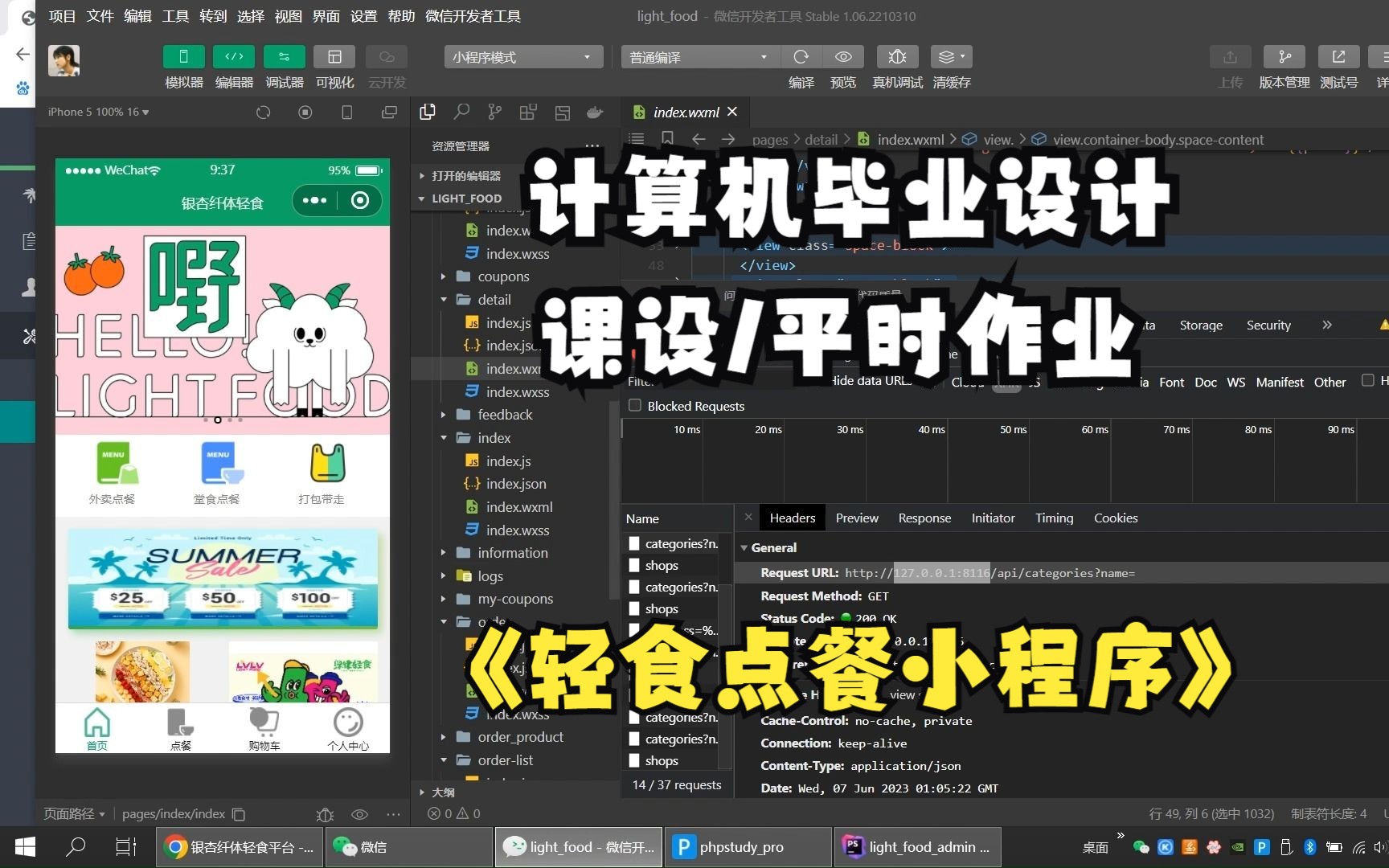
Task: Tap the 购物车 cart tab in simulator
Action: coord(264,729)
